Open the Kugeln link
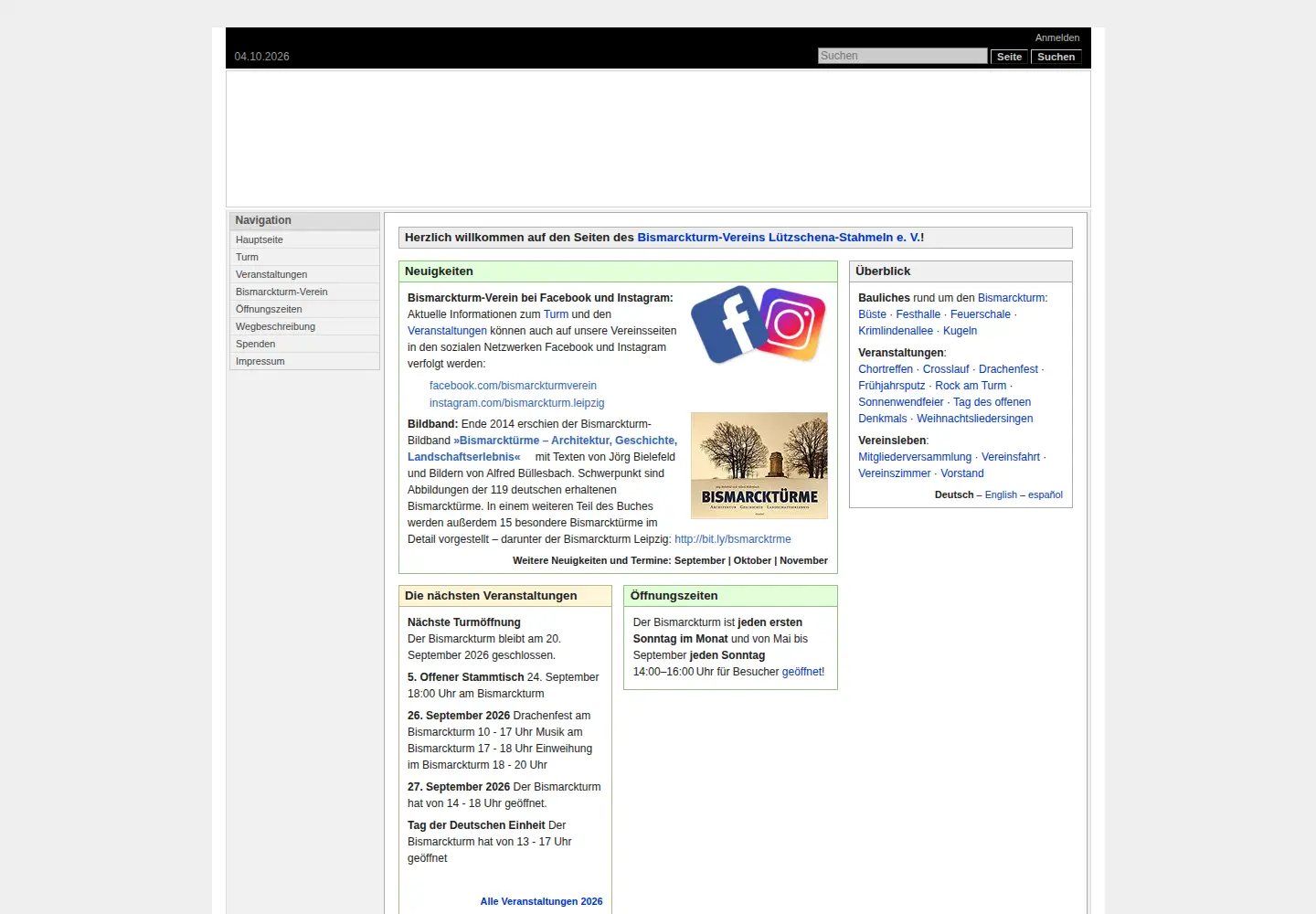Image resolution: width=1316 pixels, height=914 pixels. pyautogui.click(x=960, y=331)
